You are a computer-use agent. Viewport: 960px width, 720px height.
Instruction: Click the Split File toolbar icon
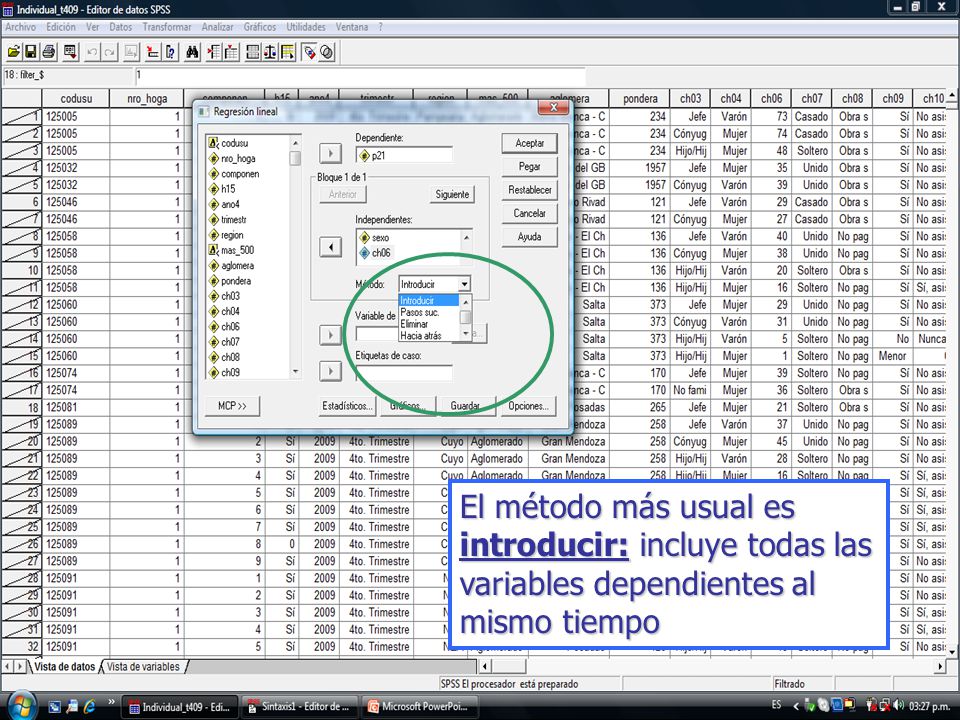click(x=252, y=52)
